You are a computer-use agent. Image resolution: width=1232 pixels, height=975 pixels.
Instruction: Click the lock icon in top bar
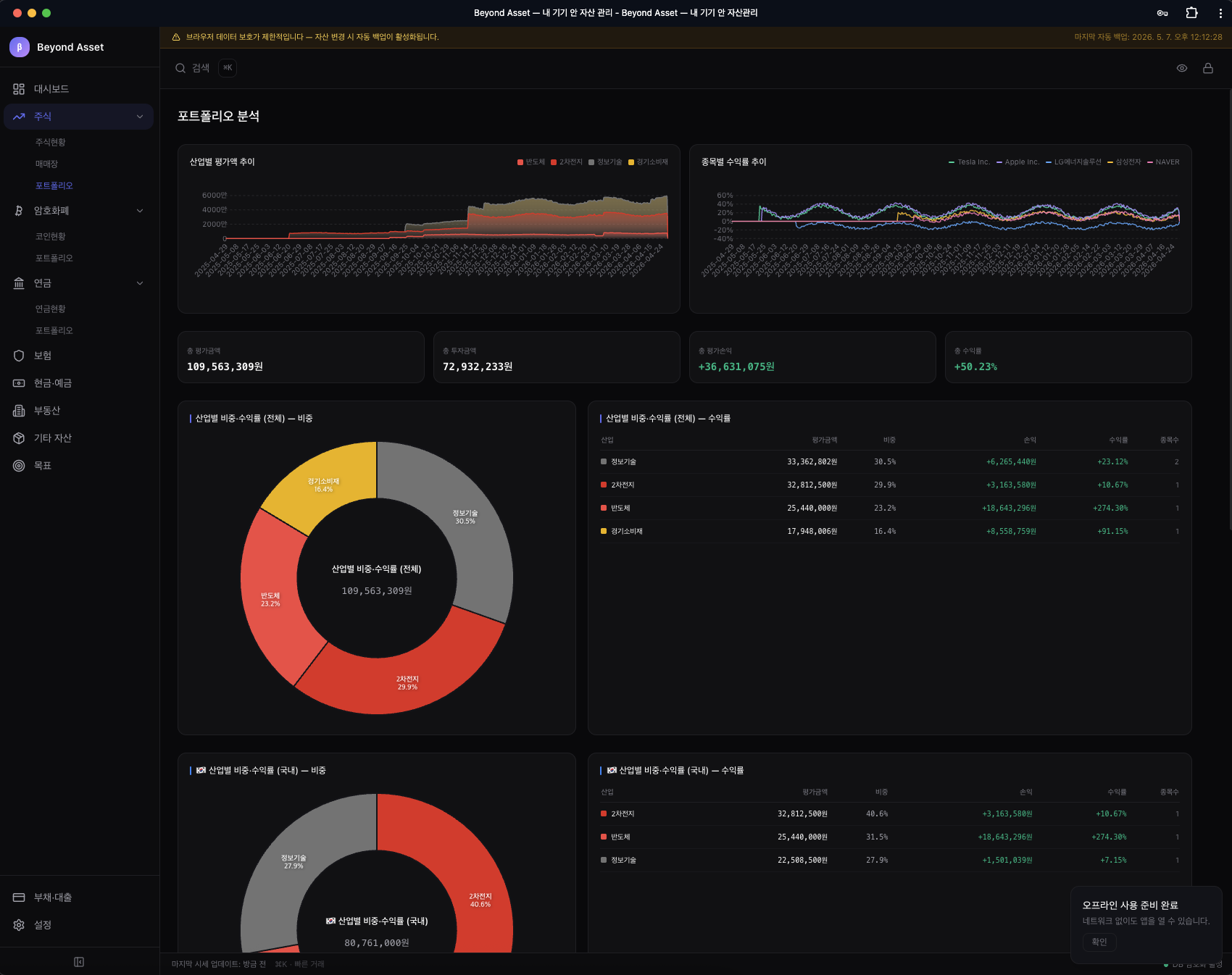1208,68
